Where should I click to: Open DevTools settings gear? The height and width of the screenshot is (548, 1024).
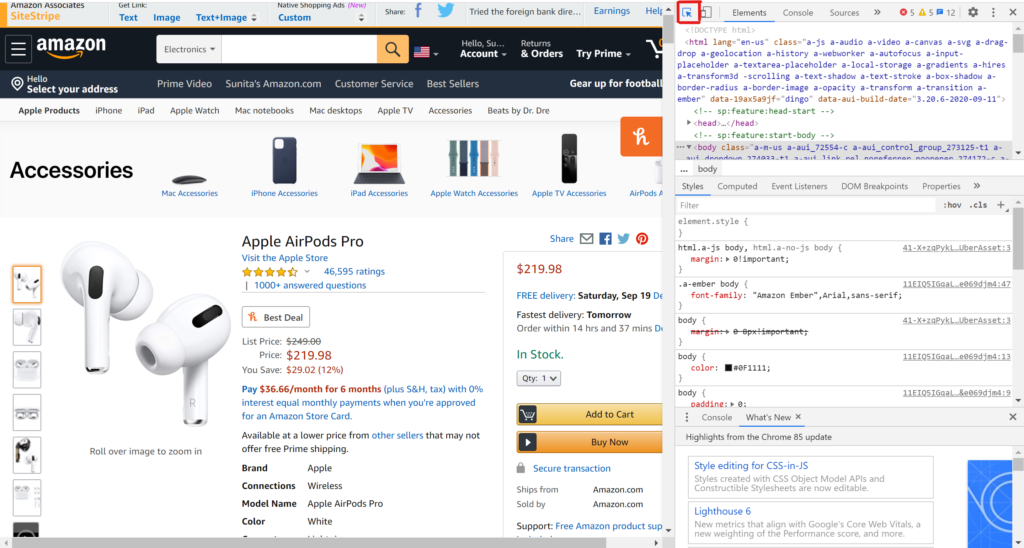tap(973, 12)
